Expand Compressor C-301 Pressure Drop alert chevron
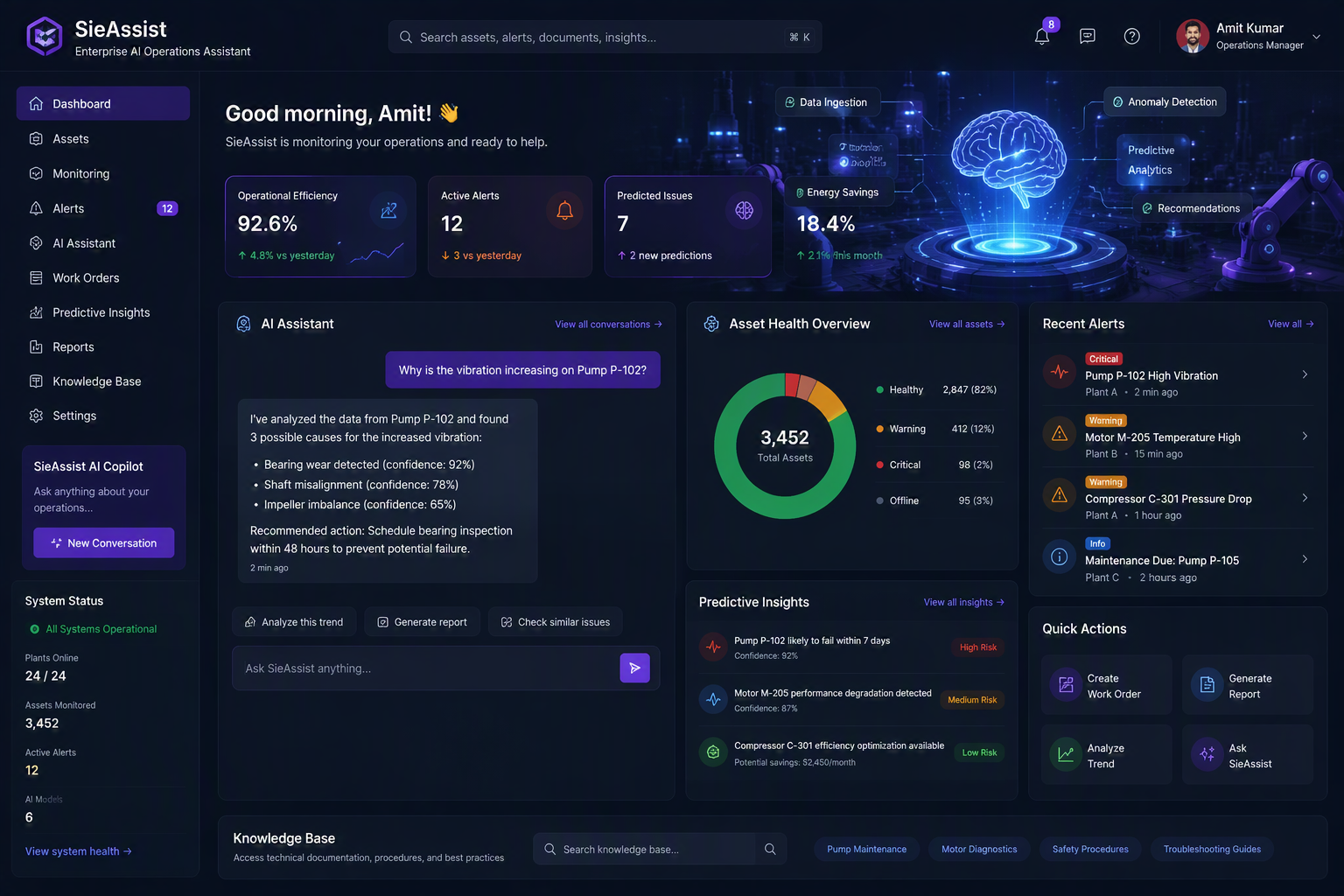The width and height of the screenshot is (1344, 896). coord(1305,498)
